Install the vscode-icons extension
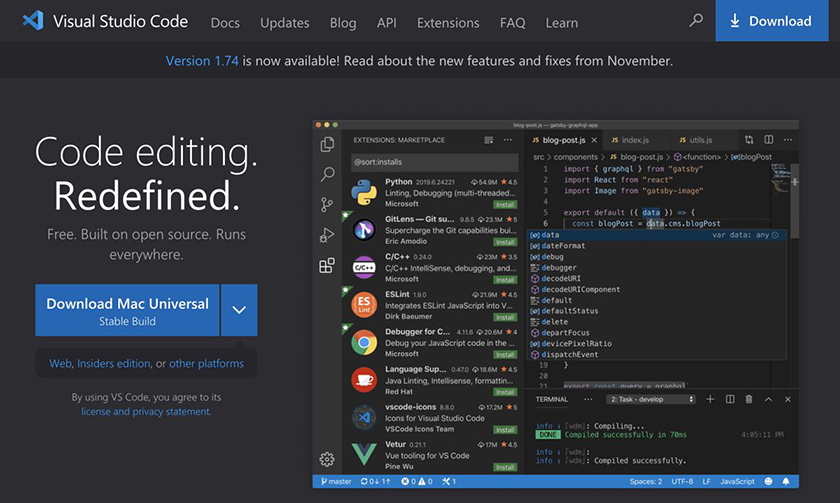The width and height of the screenshot is (840, 503). [x=505, y=430]
